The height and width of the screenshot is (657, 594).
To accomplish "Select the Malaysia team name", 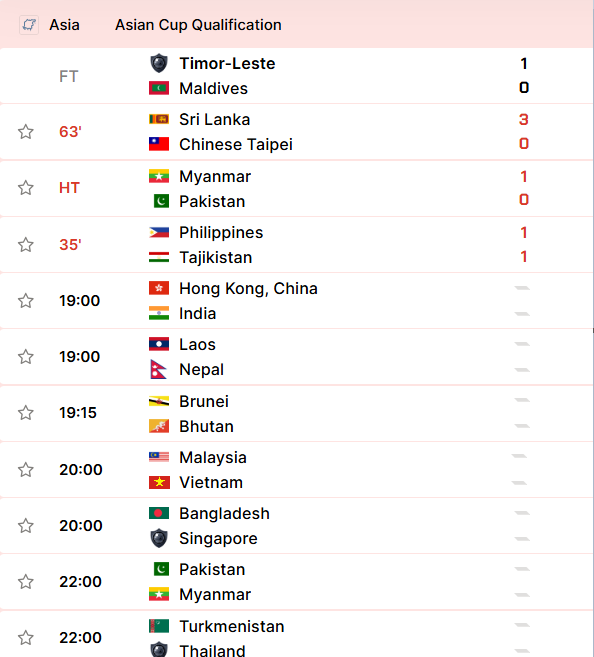I will pos(213,458).
